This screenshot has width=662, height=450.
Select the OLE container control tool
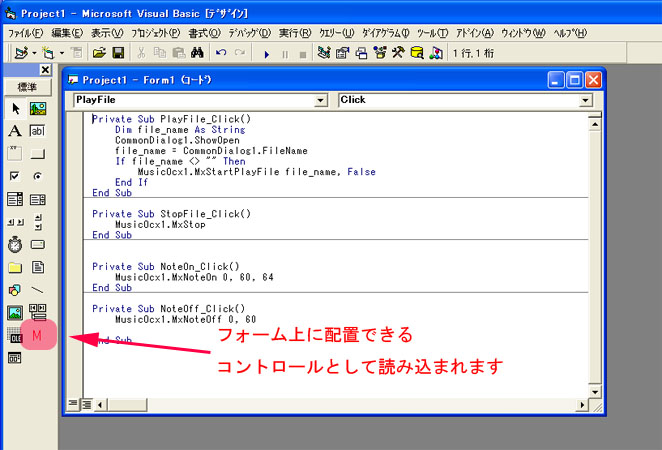click(14, 335)
